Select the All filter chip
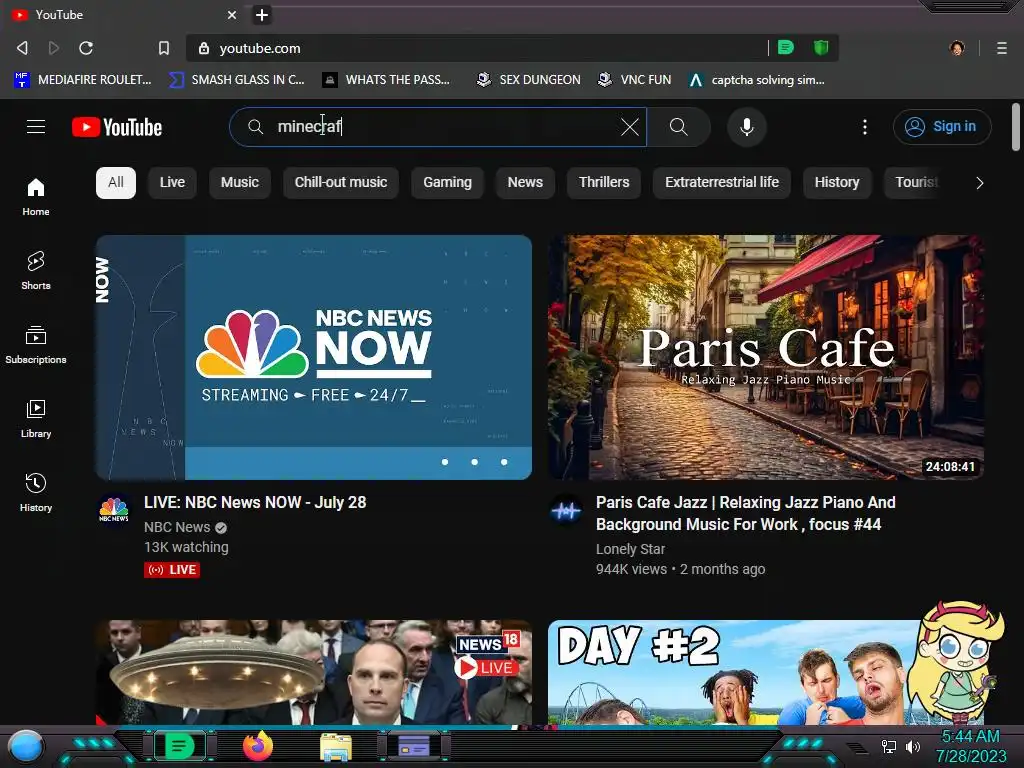The width and height of the screenshot is (1024, 768). click(116, 182)
